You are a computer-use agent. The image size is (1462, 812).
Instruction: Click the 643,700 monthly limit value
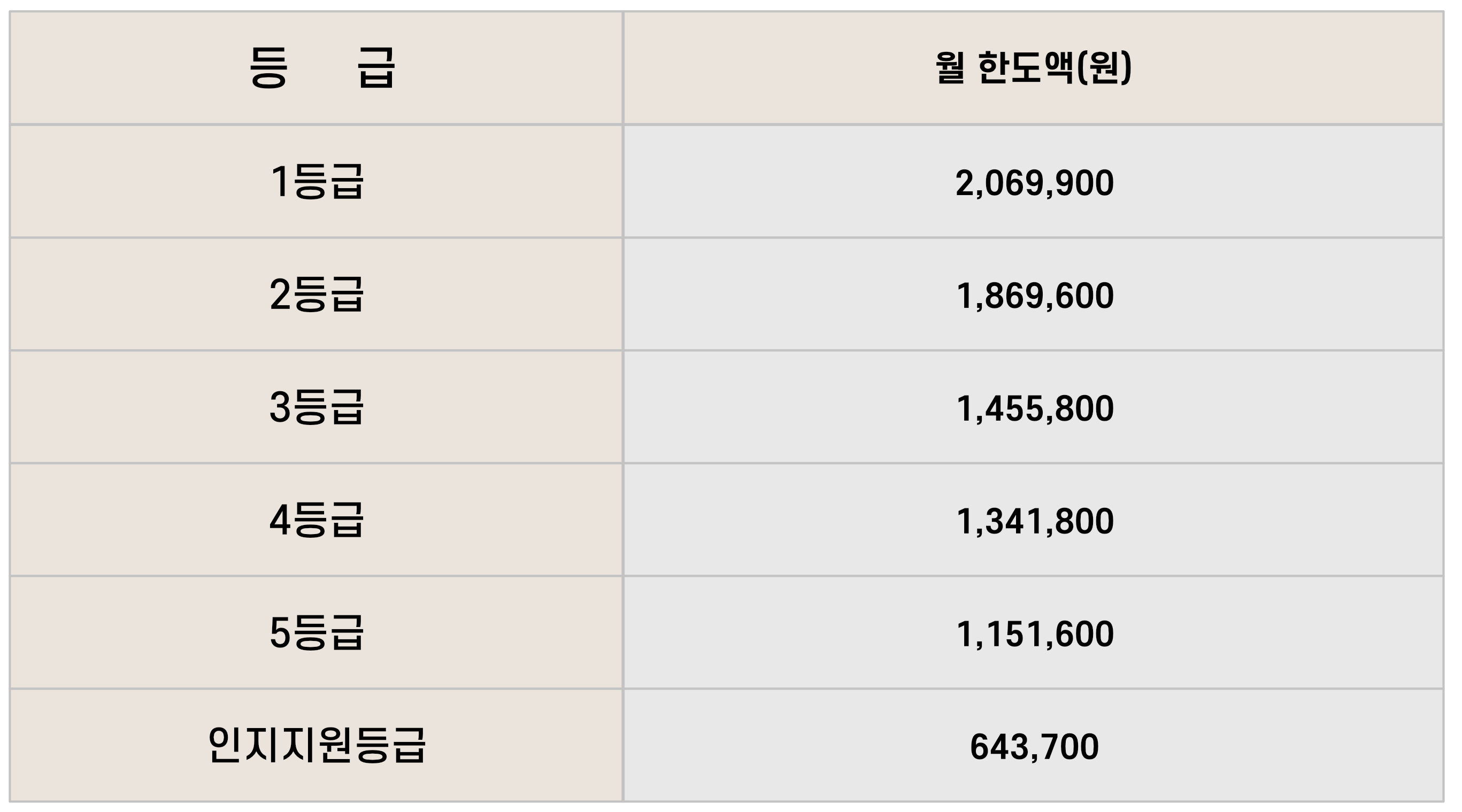(1034, 747)
